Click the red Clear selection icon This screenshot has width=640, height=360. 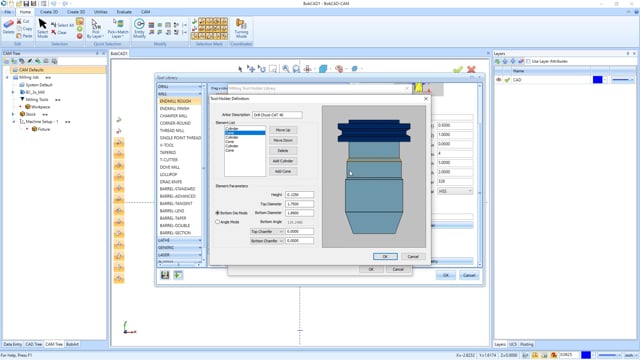[x=53, y=32]
